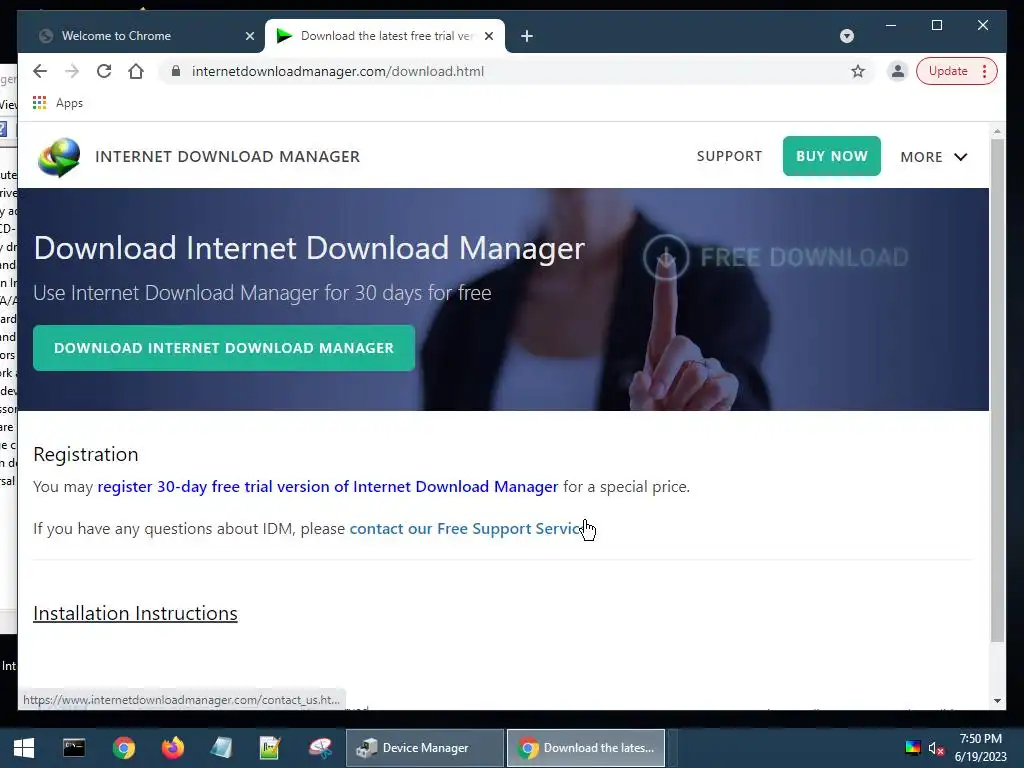1024x768 pixels.
Task: Open the notebook app icon on taskbar
Action: coord(221,748)
